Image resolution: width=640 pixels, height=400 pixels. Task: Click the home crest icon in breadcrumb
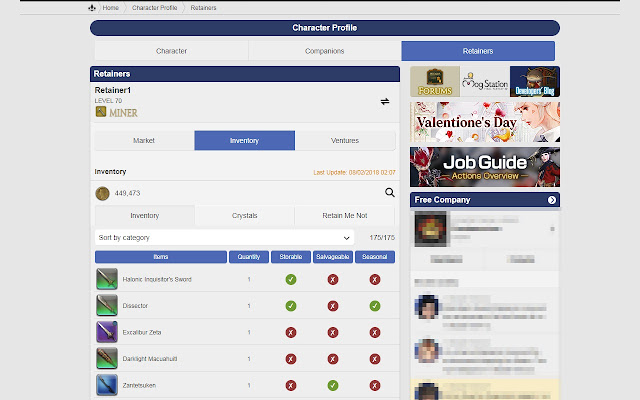pyautogui.click(x=92, y=8)
